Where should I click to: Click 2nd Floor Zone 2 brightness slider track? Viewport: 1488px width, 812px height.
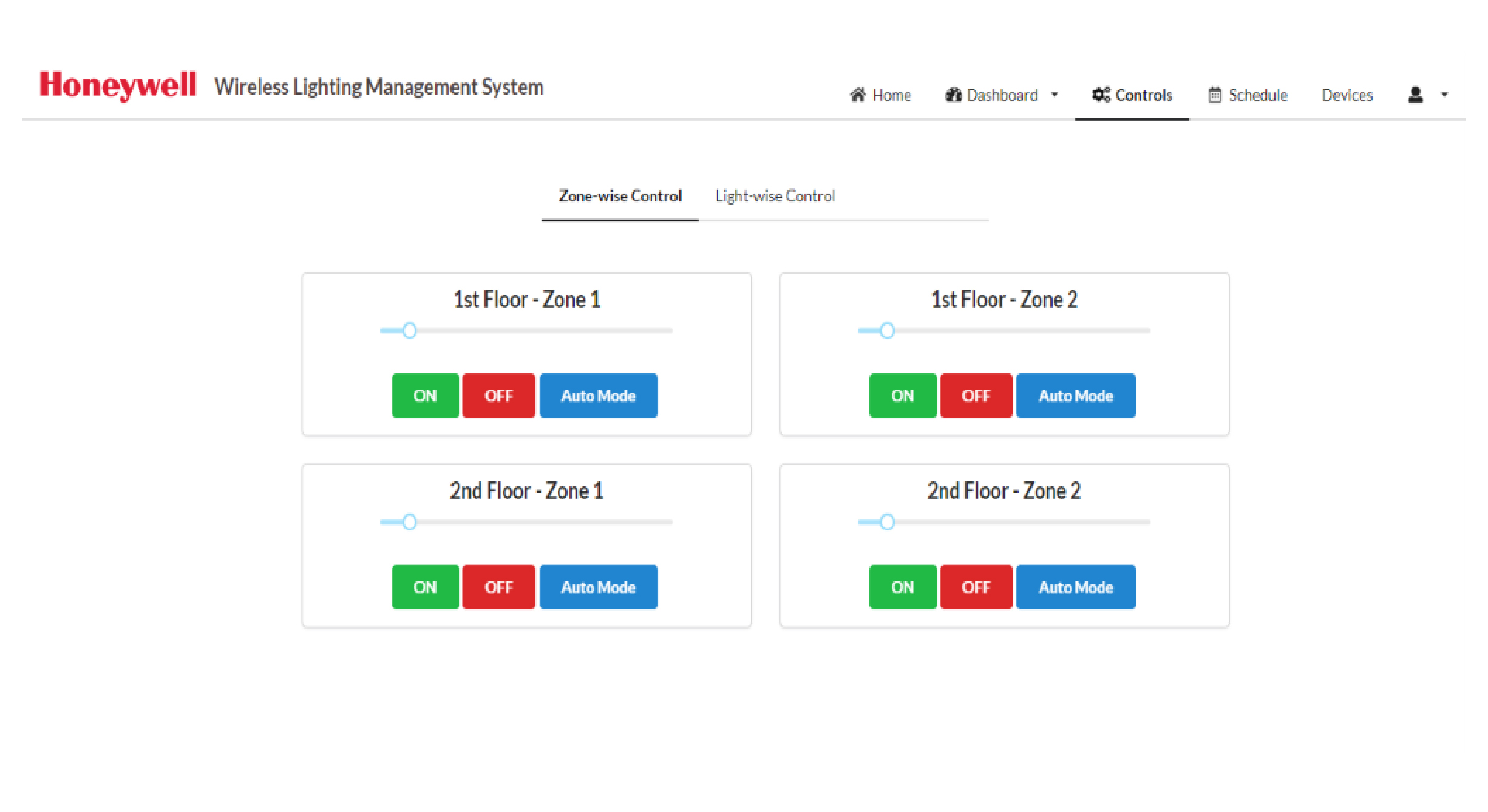pos(1004,522)
